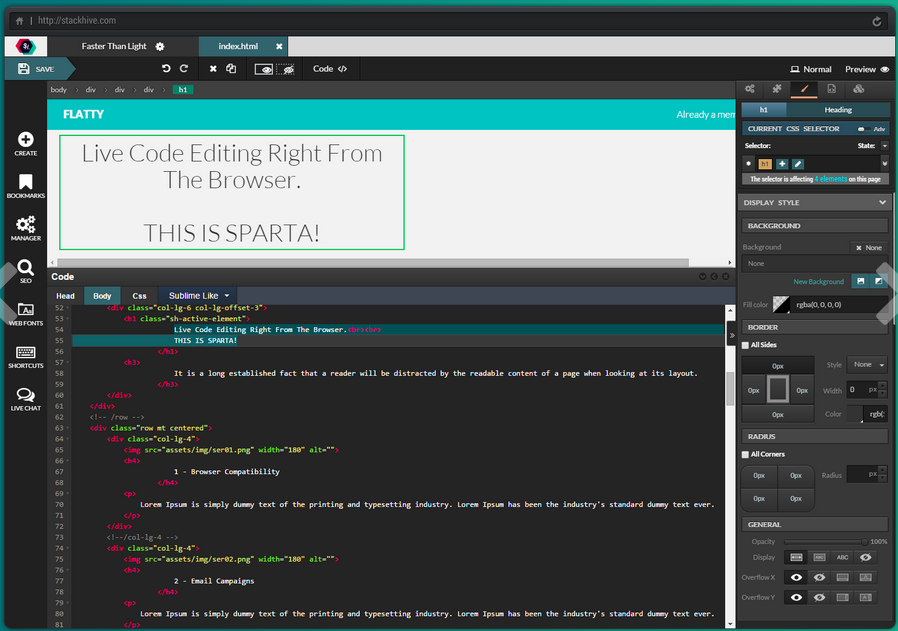The width and height of the screenshot is (898, 631).
Task: Open the border Style dropdown
Action: pyautogui.click(x=866, y=365)
